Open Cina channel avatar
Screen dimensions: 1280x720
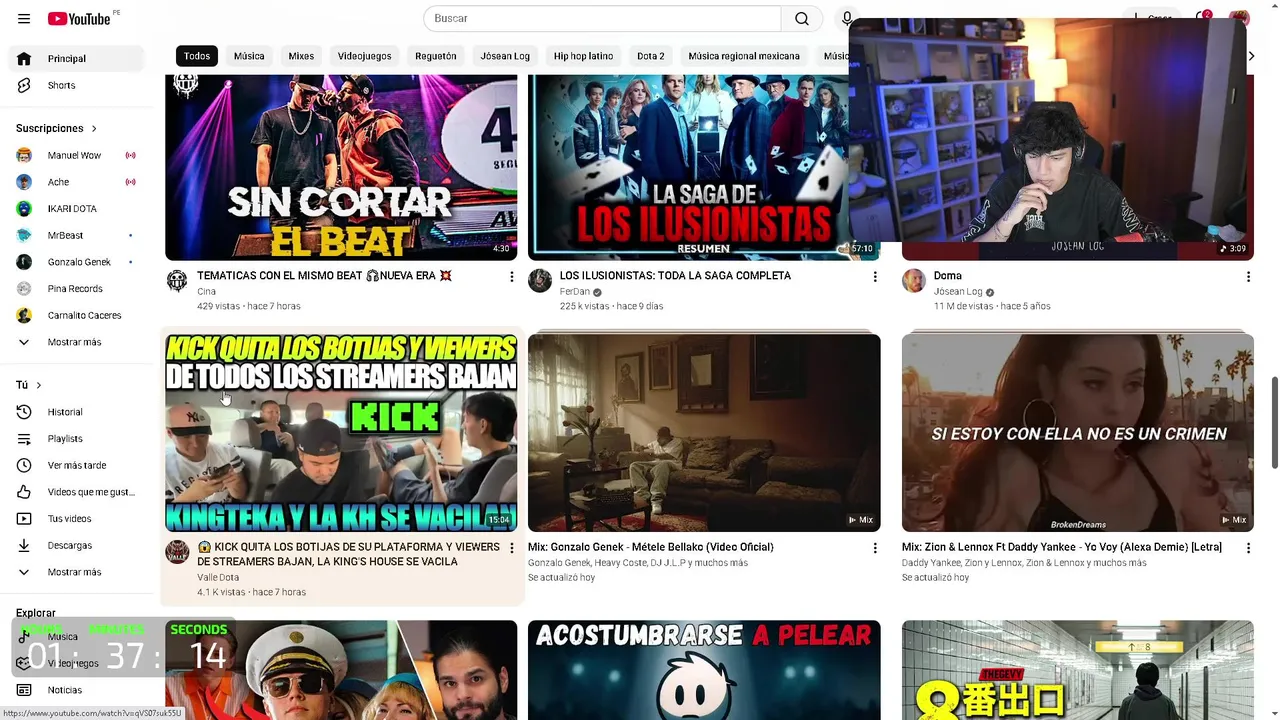tap(177, 281)
